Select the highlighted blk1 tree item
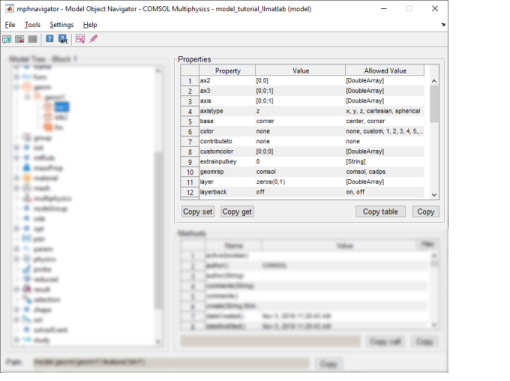Screen dimensions: 510x381 point(62,107)
